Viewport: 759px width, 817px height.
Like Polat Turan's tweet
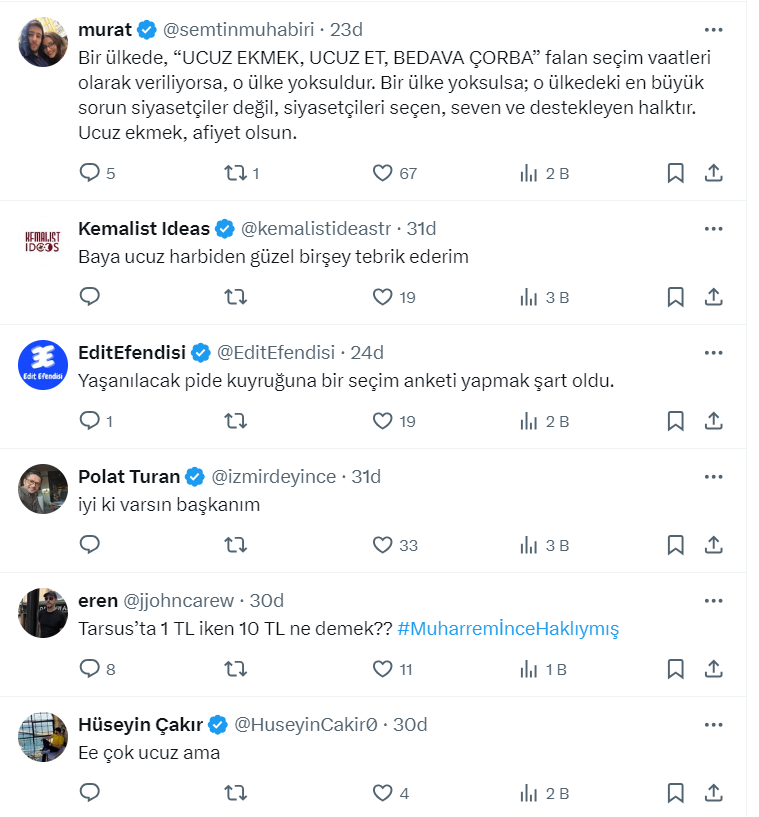(382, 545)
